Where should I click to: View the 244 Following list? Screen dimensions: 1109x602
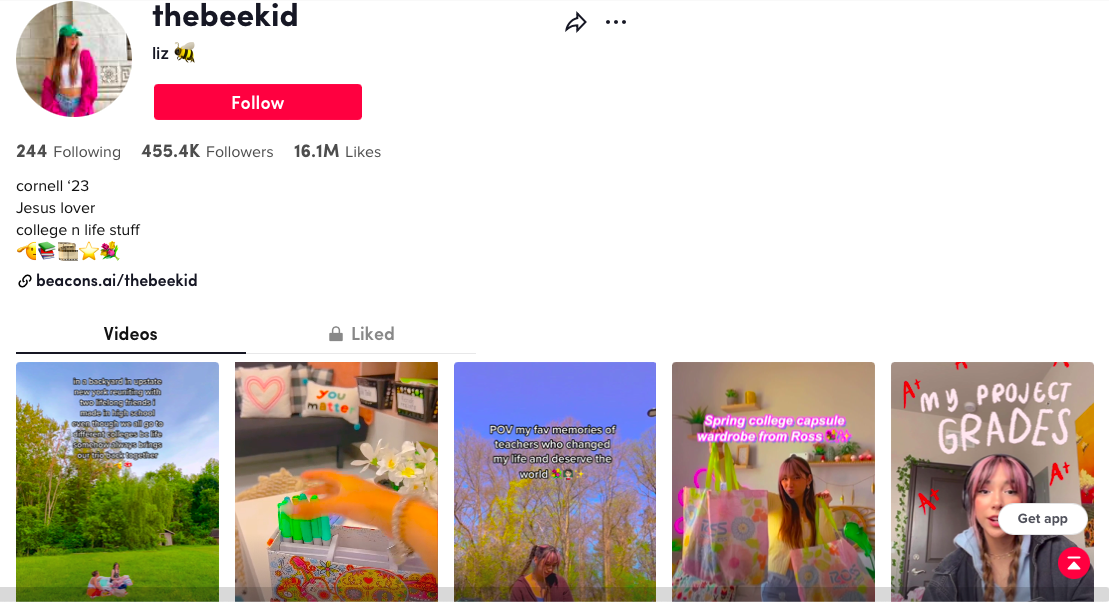69,151
